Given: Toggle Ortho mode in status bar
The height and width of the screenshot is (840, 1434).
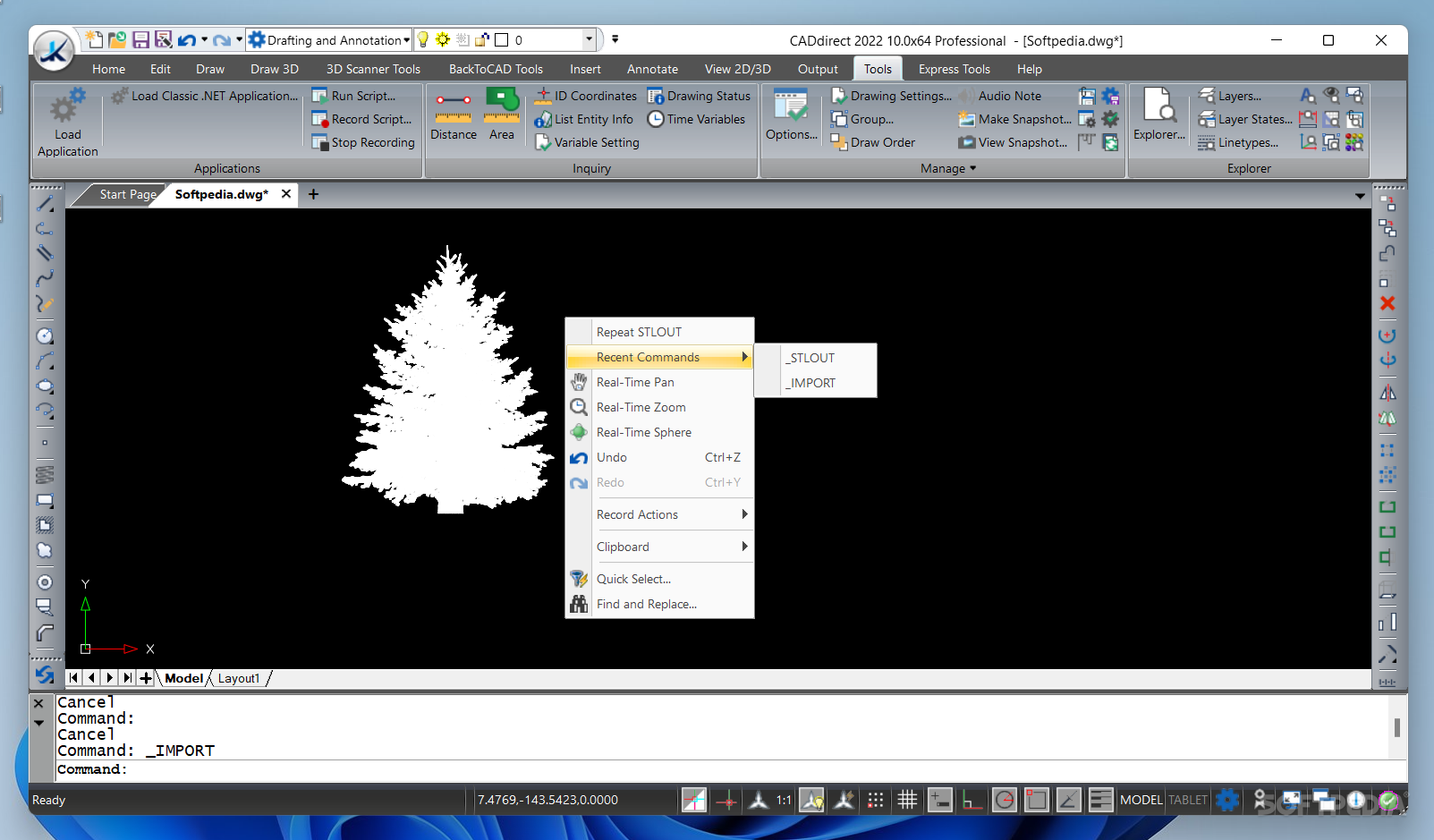Looking at the screenshot, I should pyautogui.click(x=972, y=800).
